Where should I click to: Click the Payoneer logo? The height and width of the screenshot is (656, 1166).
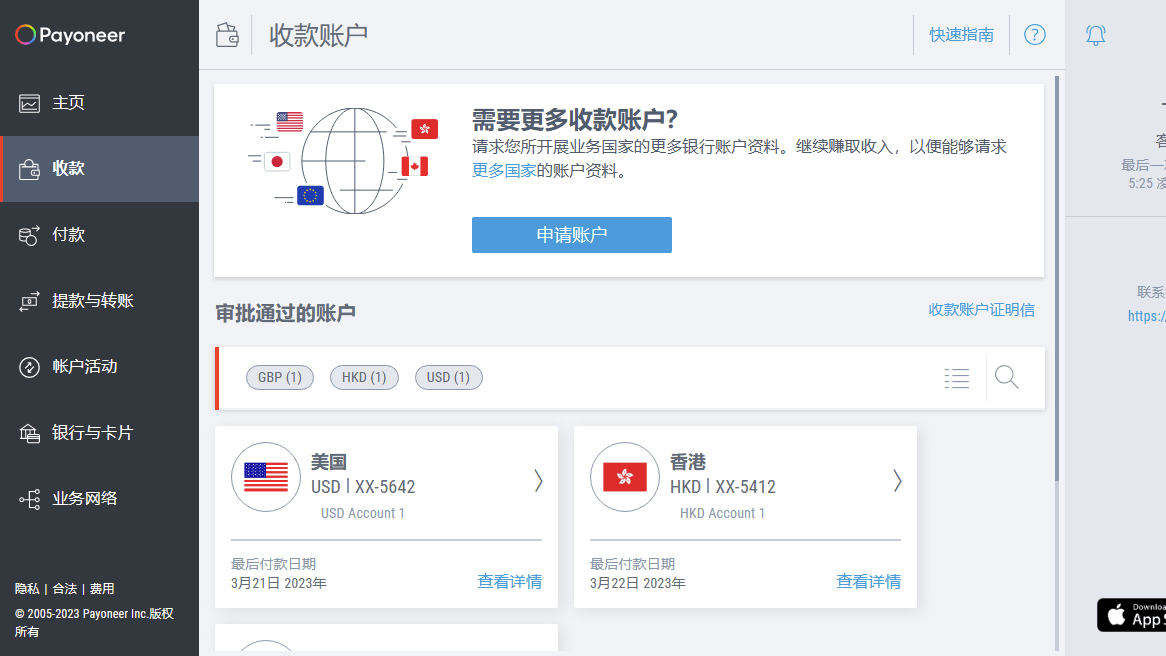70,35
